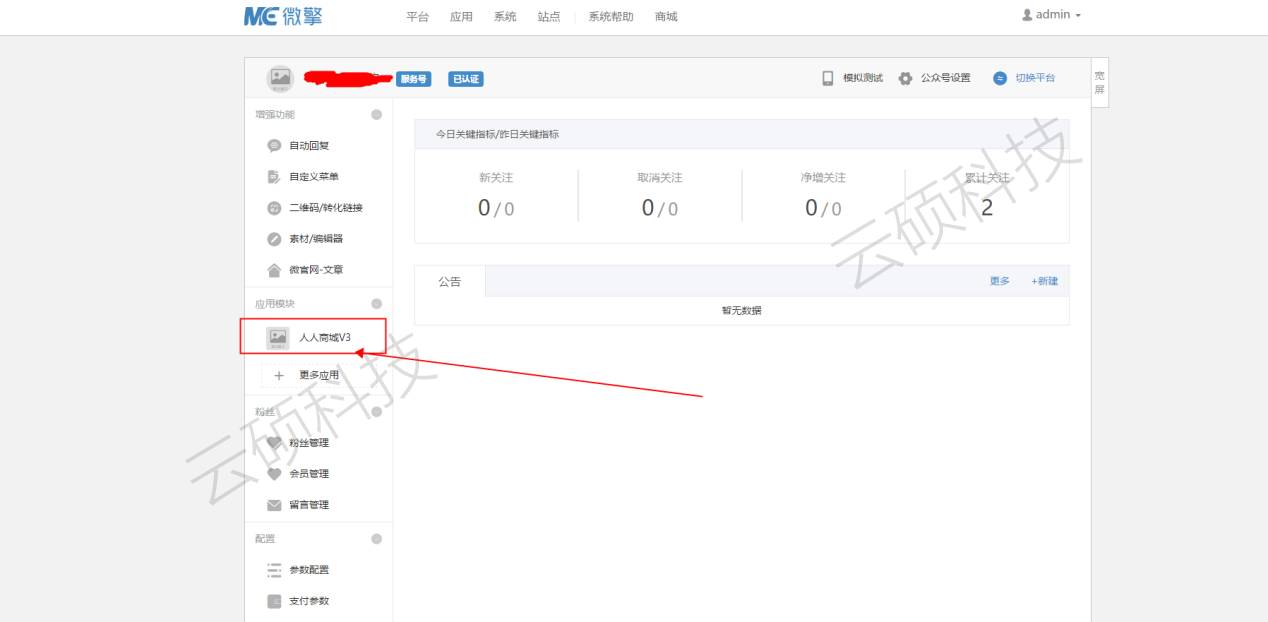Click the 公众号设置 gear icon
The image size is (1268, 622).
pyautogui.click(x=905, y=78)
